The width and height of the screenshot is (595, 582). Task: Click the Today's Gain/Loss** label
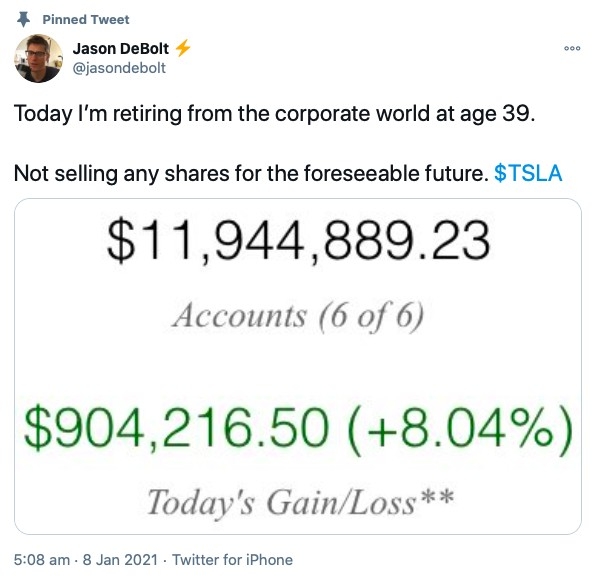point(300,502)
